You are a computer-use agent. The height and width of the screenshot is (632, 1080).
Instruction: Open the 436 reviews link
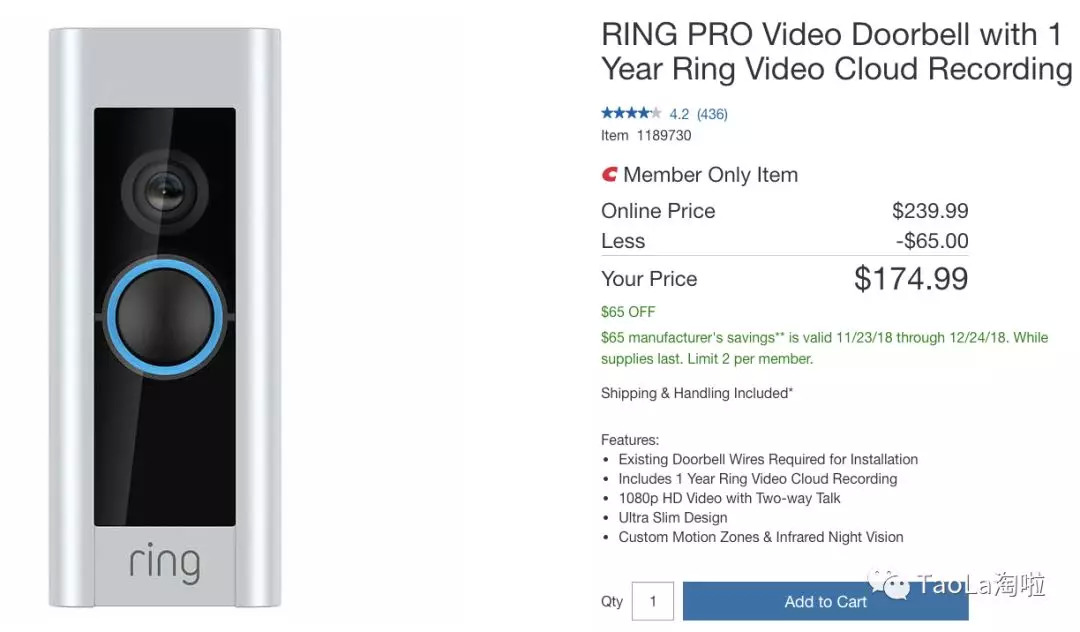[x=712, y=114]
